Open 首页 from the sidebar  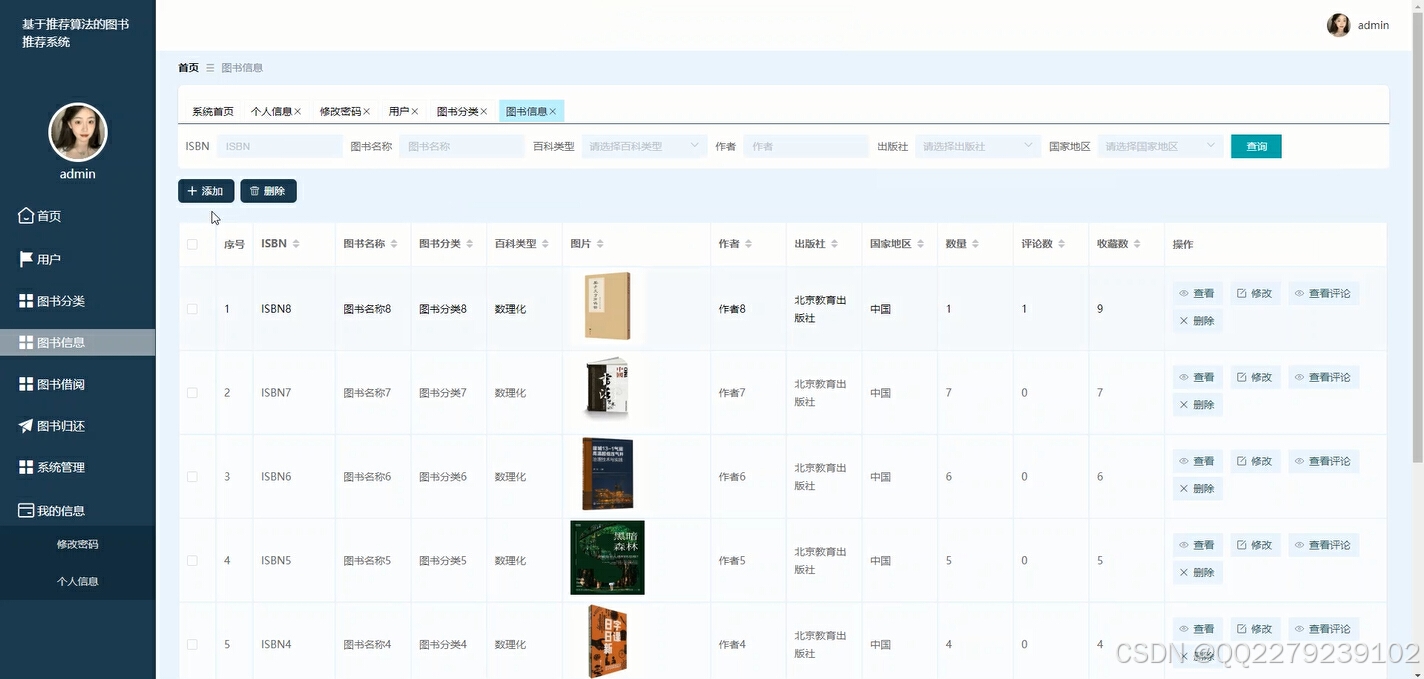pyautogui.click(x=77, y=215)
